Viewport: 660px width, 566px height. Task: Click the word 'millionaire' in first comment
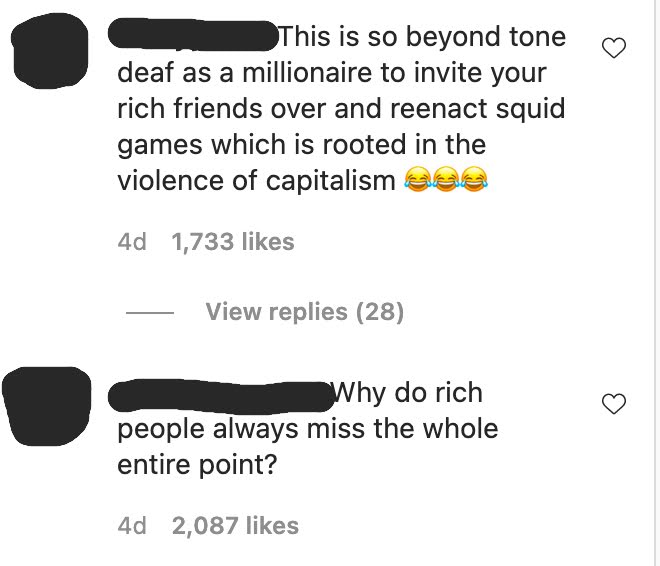[307, 73]
